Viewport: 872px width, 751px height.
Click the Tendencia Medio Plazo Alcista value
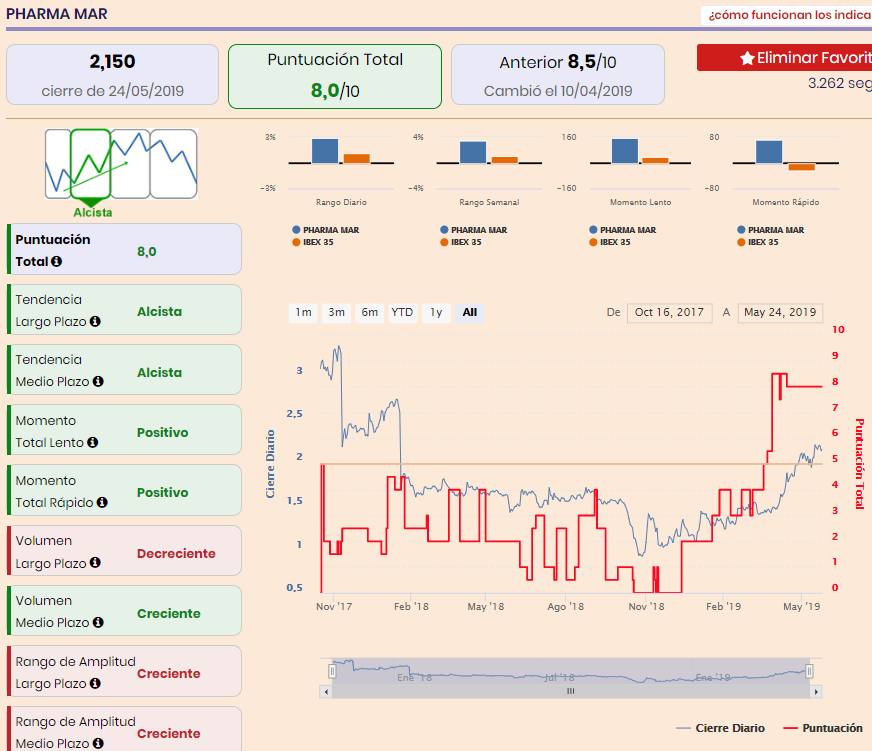coord(160,372)
